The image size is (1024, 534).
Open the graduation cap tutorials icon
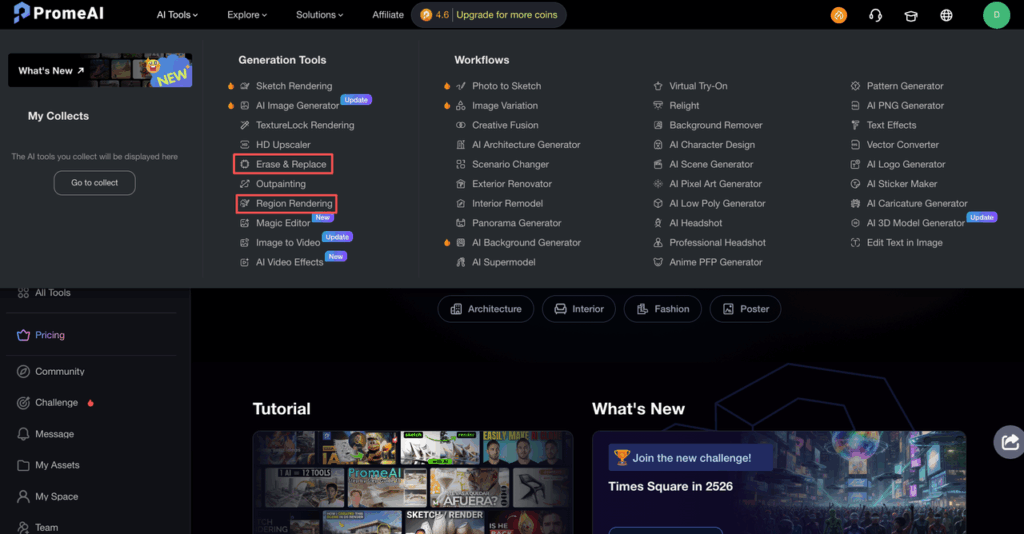910,16
